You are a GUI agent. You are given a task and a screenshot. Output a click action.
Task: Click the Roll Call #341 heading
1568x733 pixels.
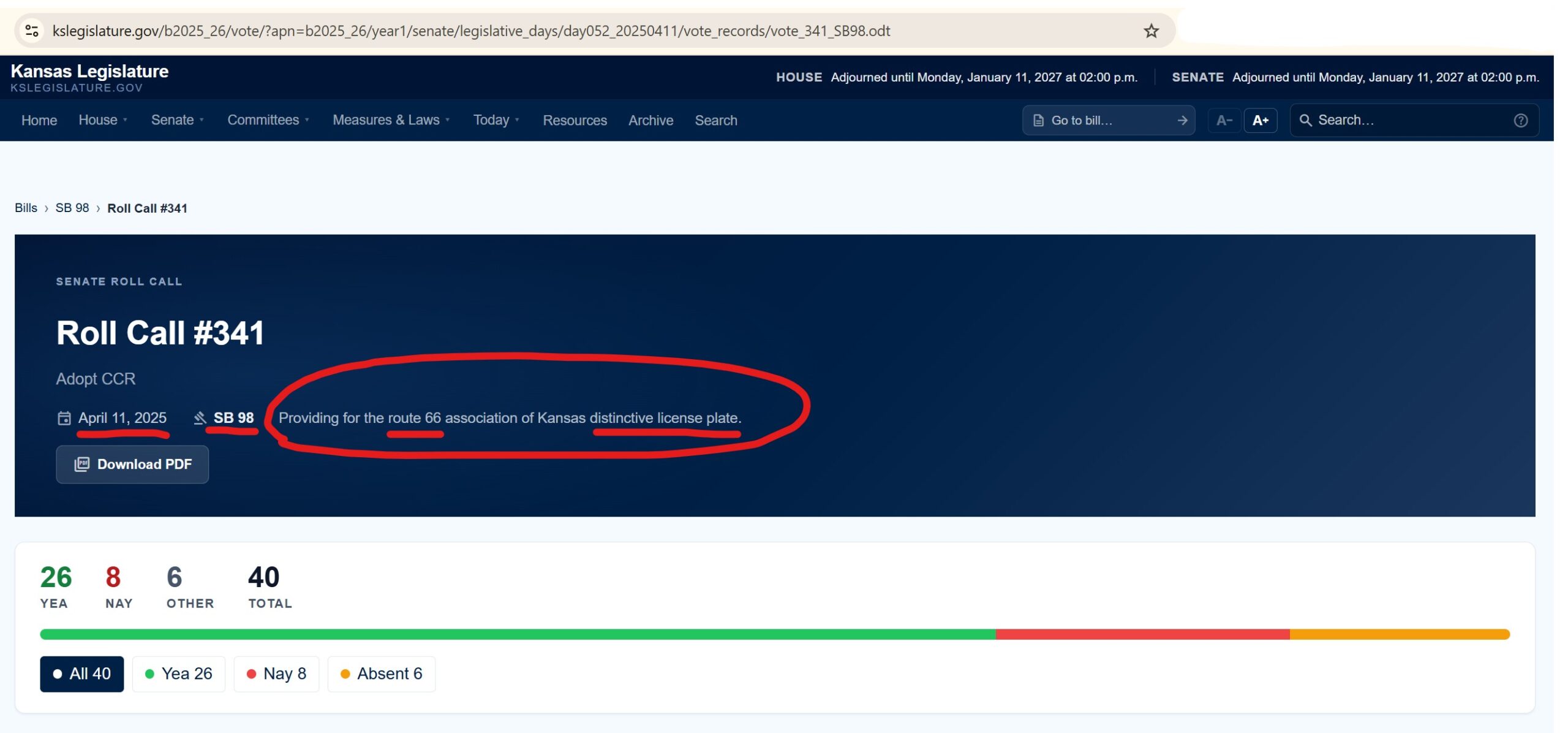[160, 333]
